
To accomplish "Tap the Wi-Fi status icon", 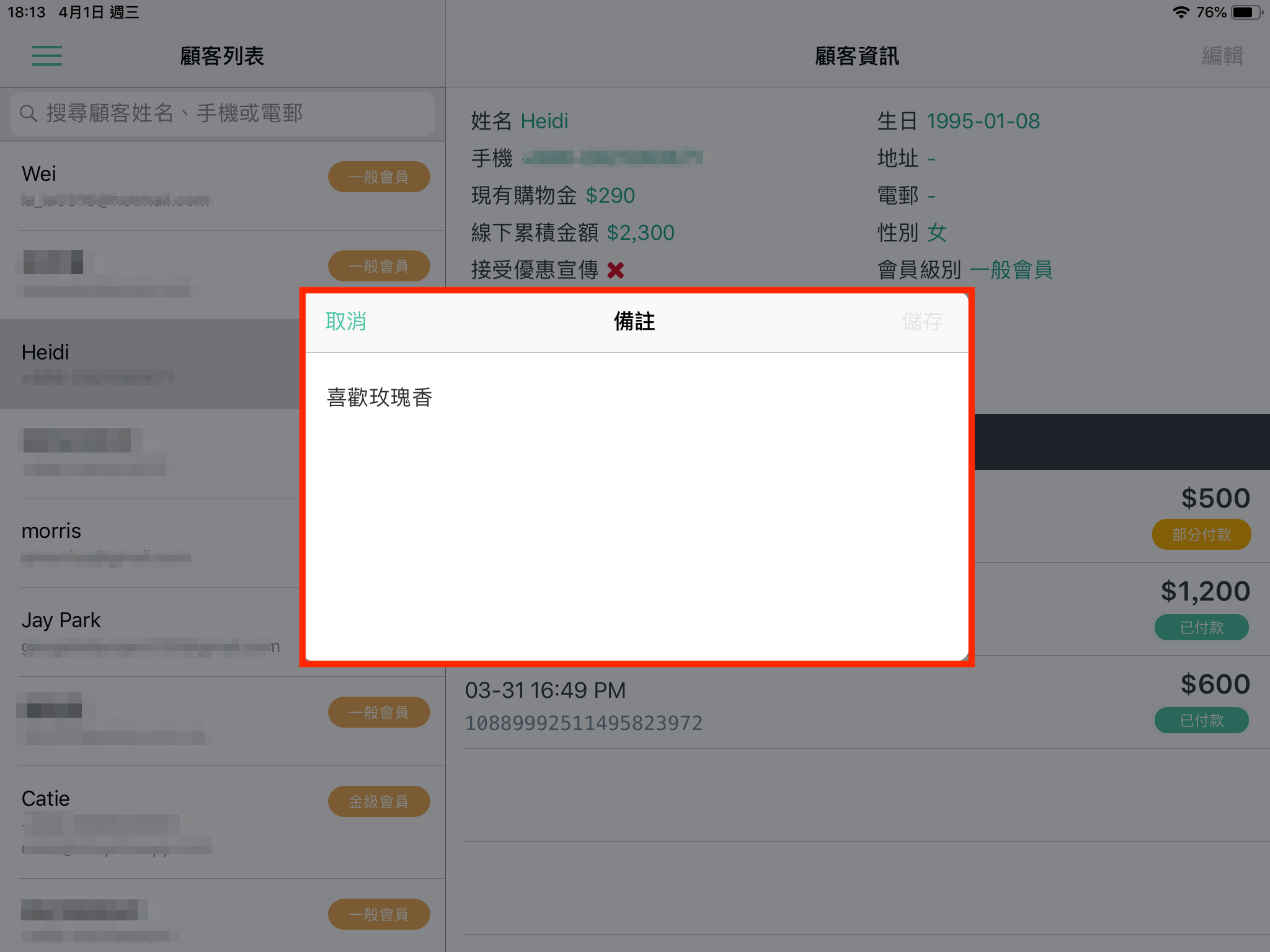I will (1181, 12).
